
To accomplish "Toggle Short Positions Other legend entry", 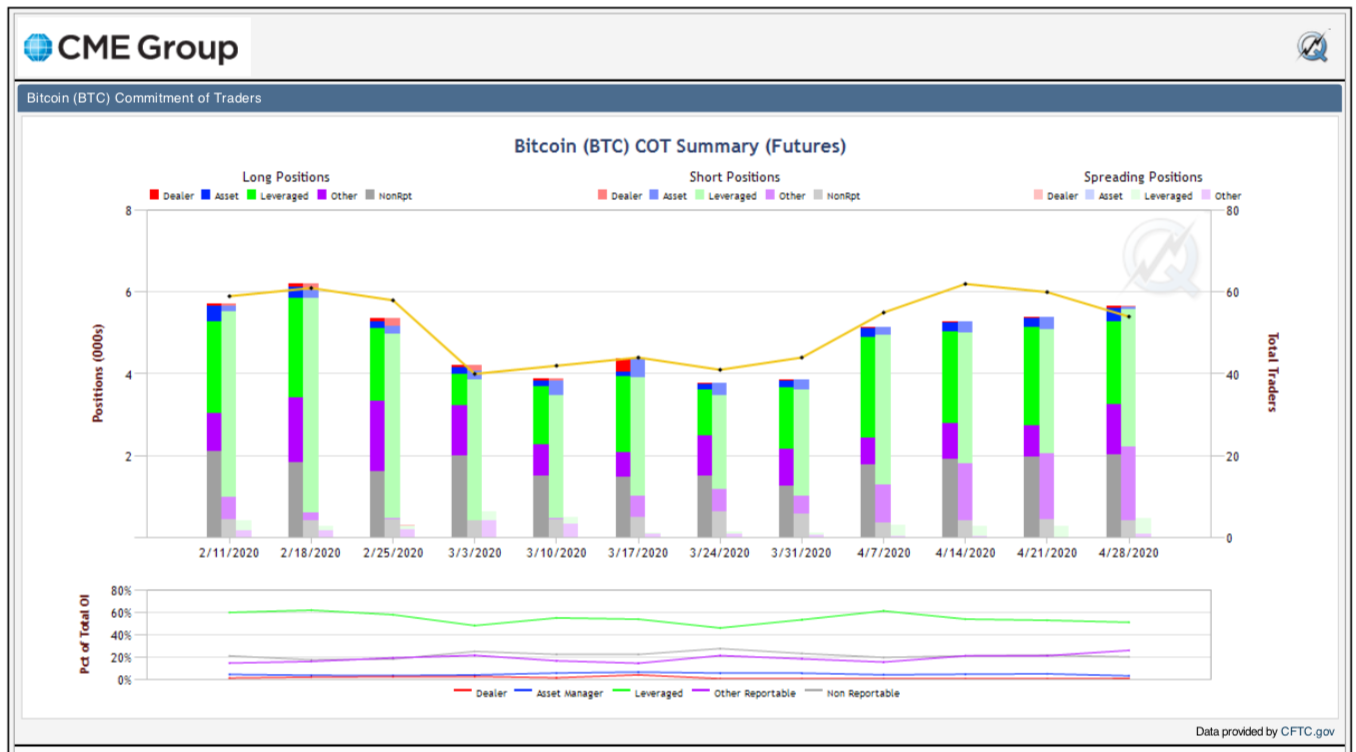I will pyautogui.click(x=786, y=196).
